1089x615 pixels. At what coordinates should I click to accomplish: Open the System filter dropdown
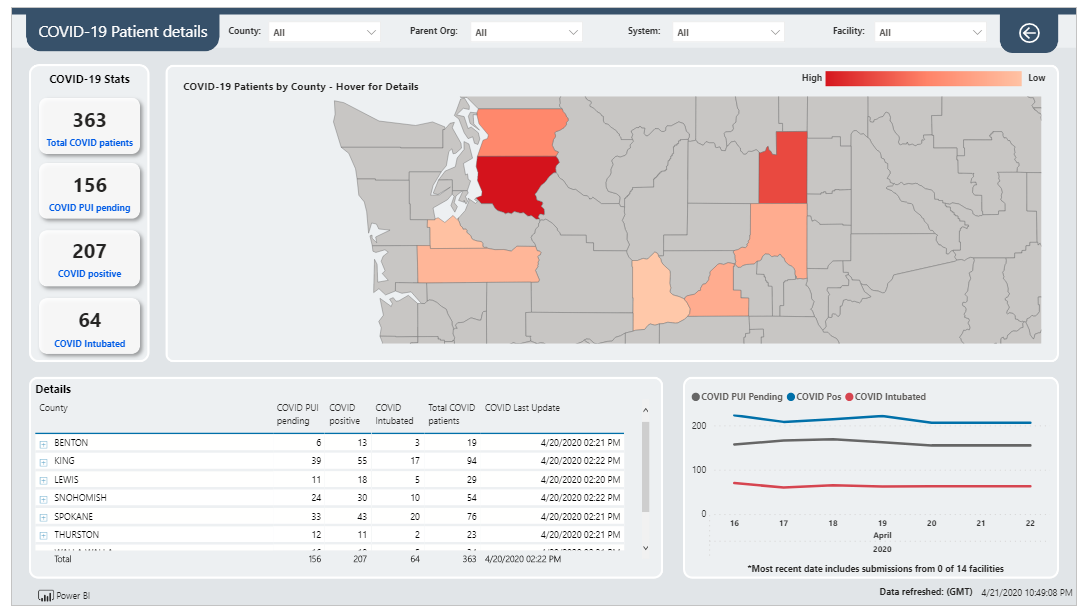(x=728, y=32)
